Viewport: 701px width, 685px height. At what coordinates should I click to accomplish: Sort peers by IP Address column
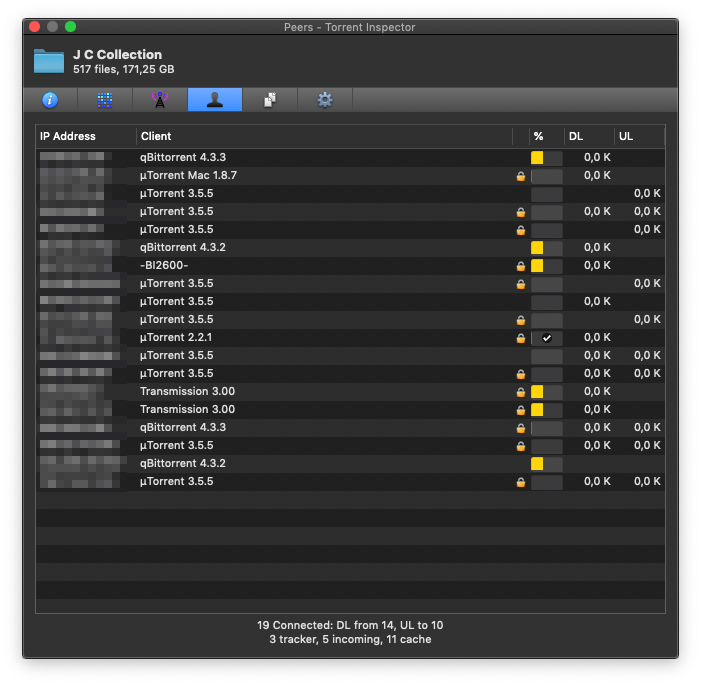(85, 136)
